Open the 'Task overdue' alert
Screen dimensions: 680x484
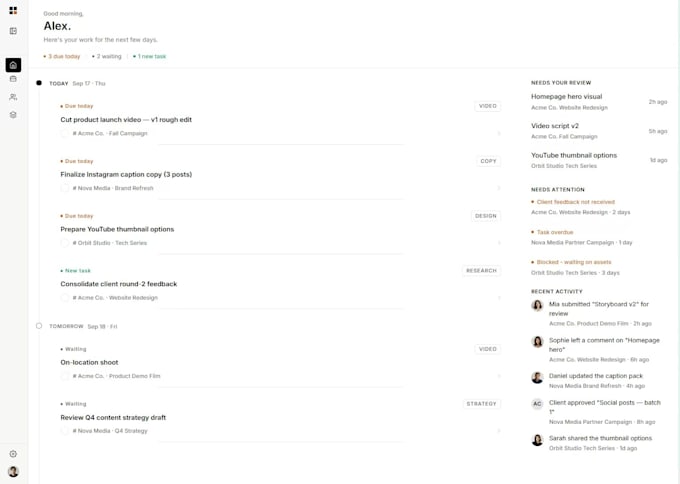click(582, 237)
